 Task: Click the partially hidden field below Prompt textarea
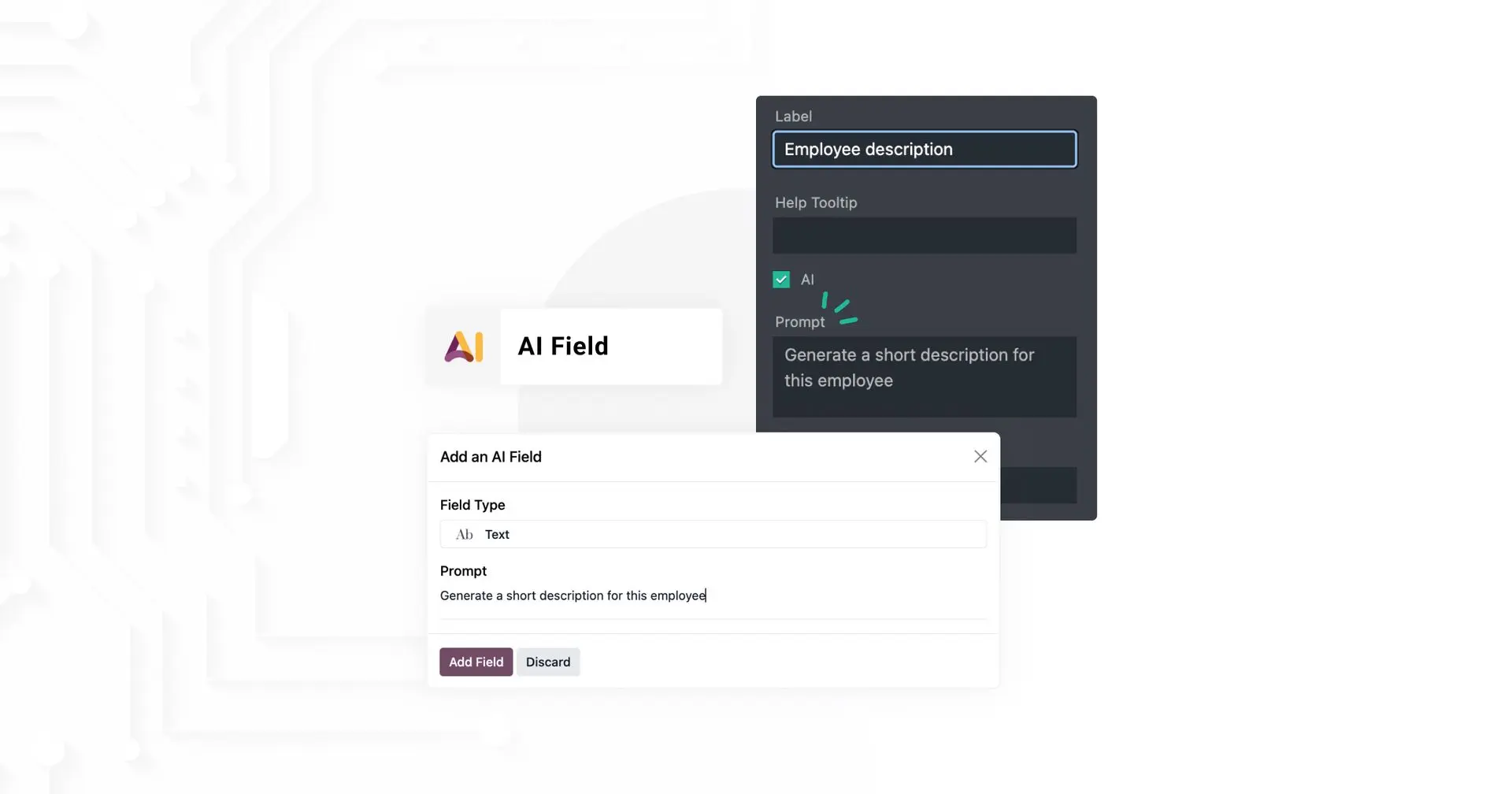pyautogui.click(x=1038, y=485)
